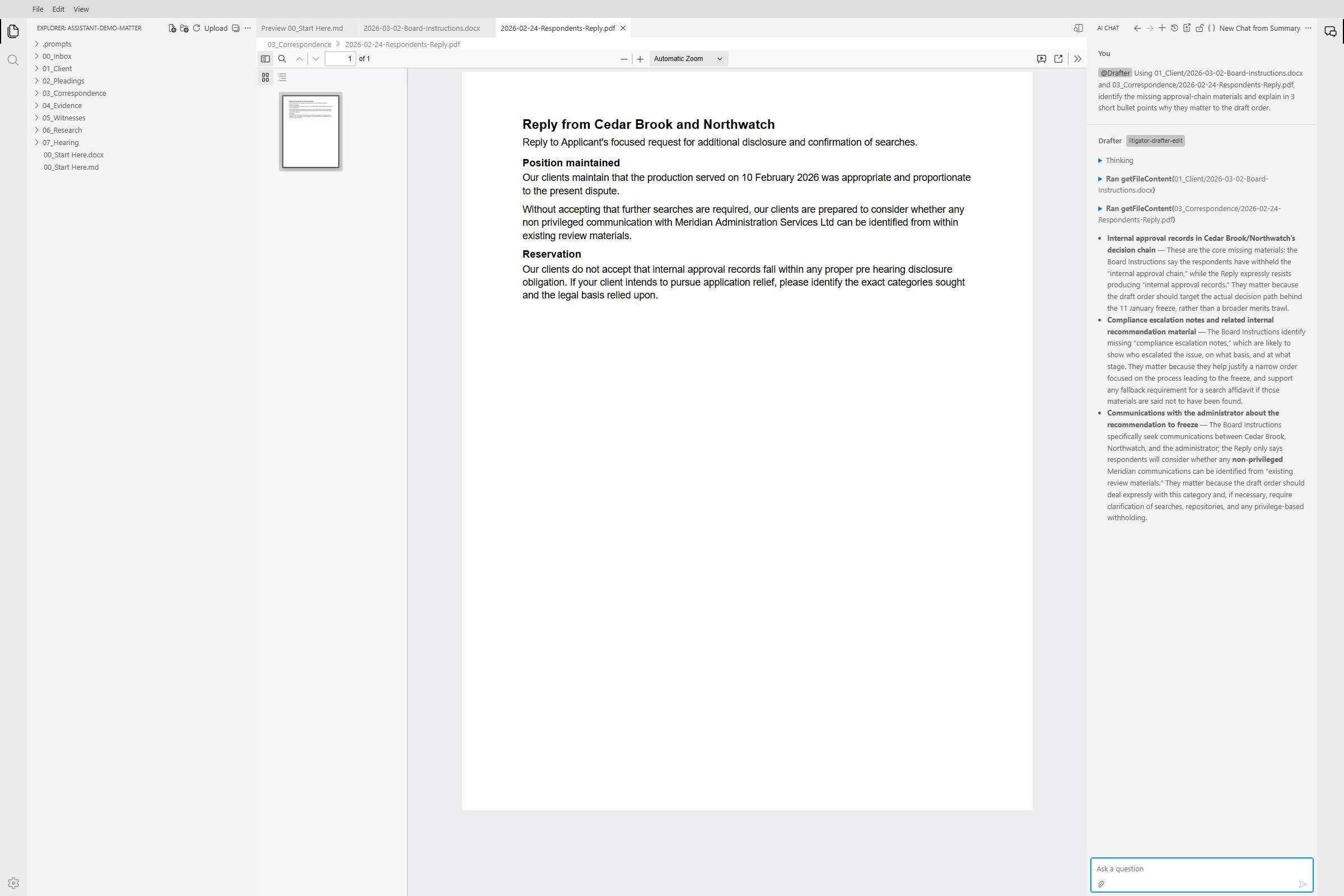This screenshot has width=1344, height=896.
Task: Open chat history in the AI Chat panel
Action: click(1174, 28)
